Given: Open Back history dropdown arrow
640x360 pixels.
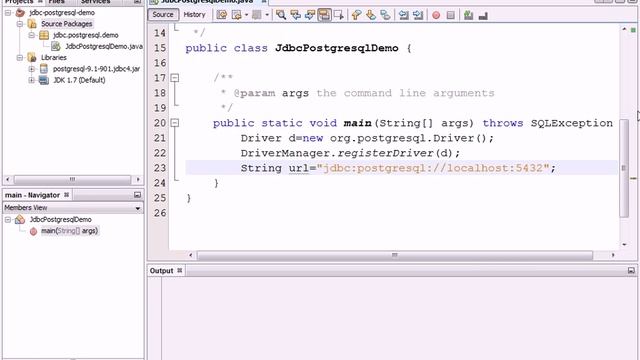Looking at the screenshot, I should (x=247, y=15).
